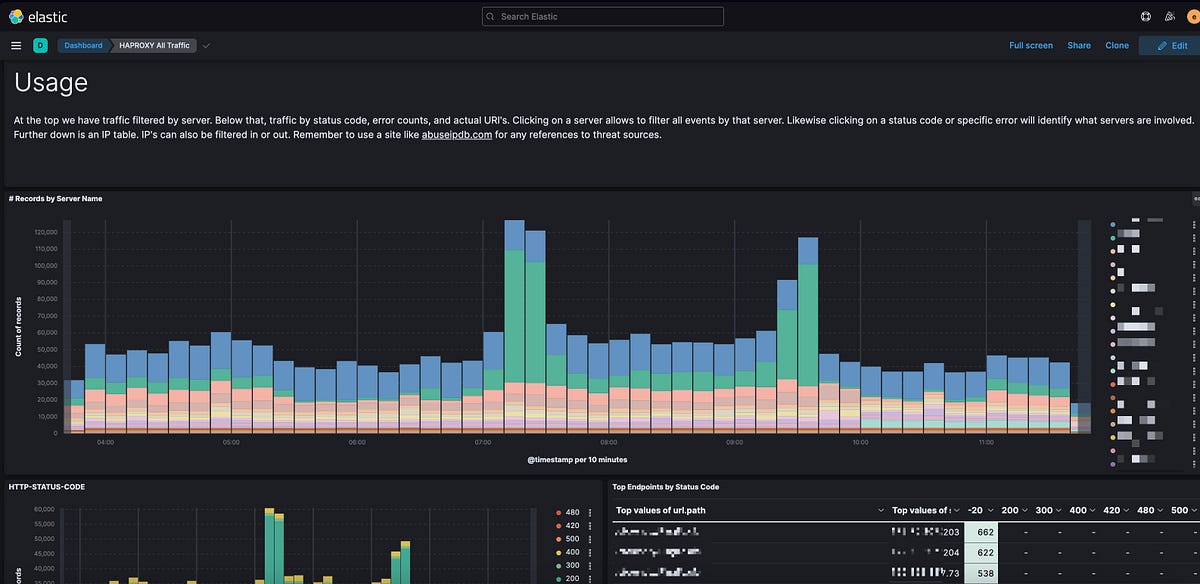Open the help icon in the top bar
The height and width of the screenshot is (584, 1200).
click(x=1143, y=16)
